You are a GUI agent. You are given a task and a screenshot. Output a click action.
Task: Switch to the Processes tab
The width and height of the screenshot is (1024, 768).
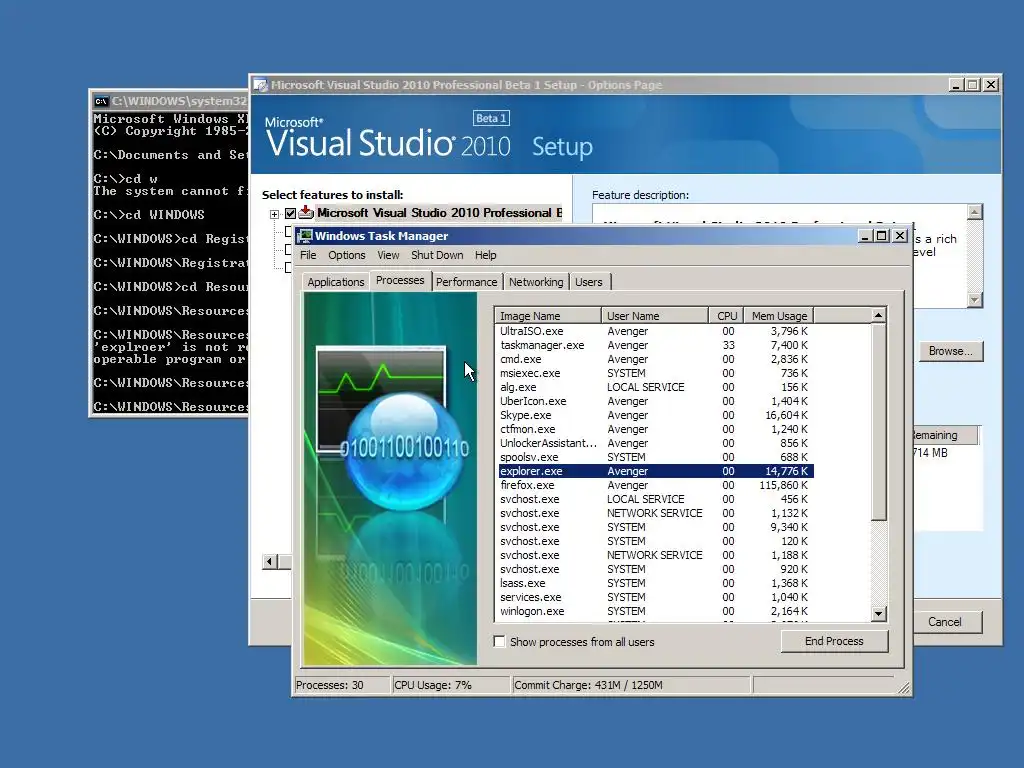(x=400, y=280)
